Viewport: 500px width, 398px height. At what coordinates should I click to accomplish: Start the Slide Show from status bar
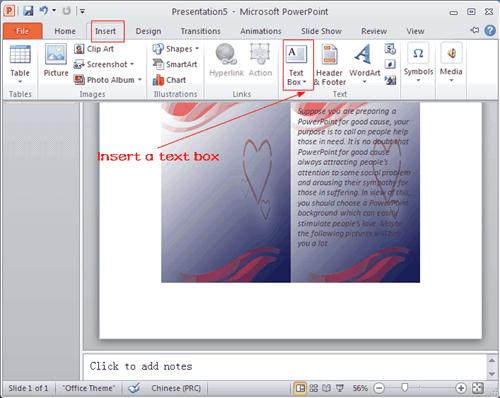340,388
